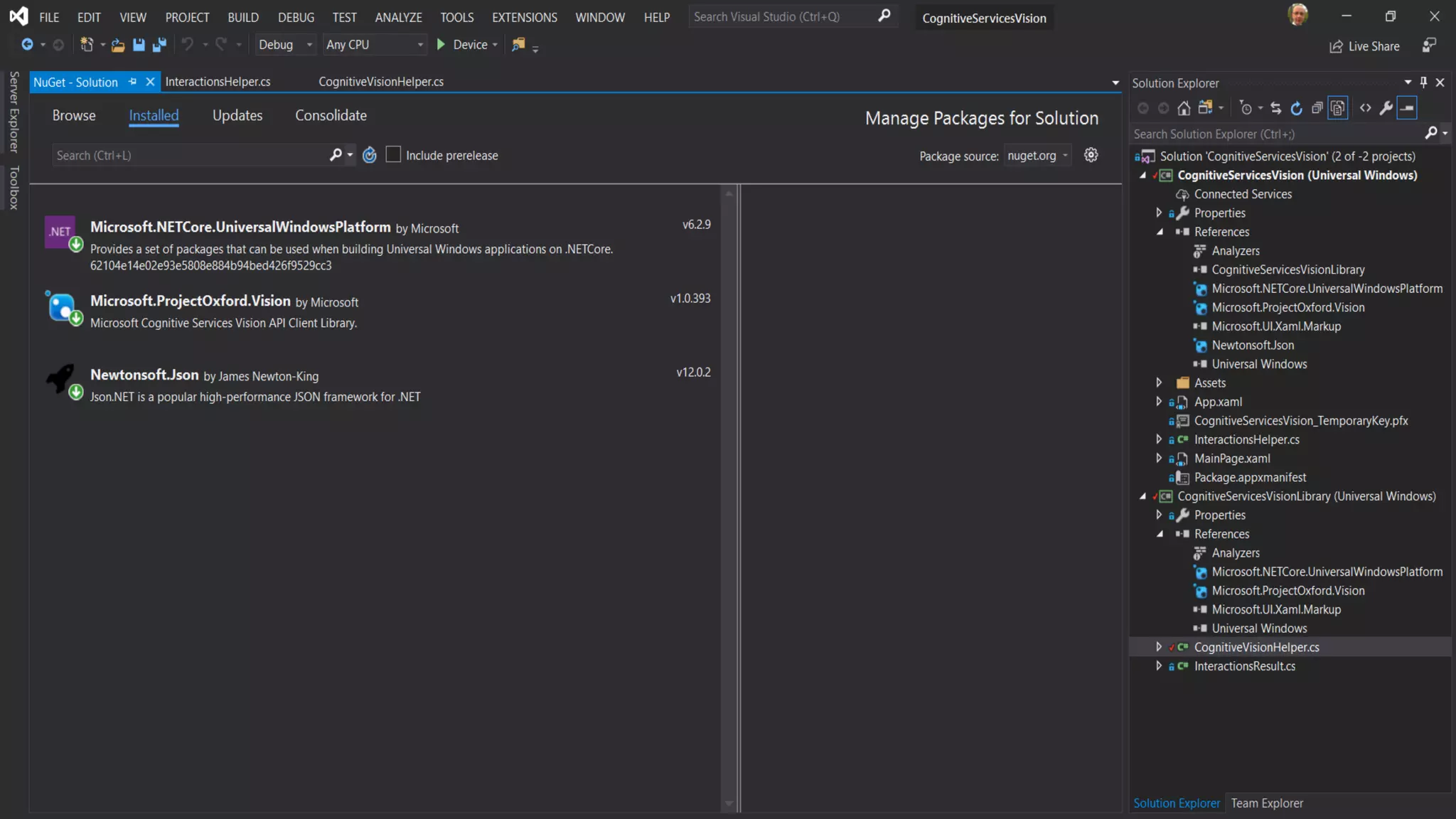Viewport: 1456px width, 819px height.
Task: Open the nuget.org package source dropdown
Action: tap(1037, 156)
